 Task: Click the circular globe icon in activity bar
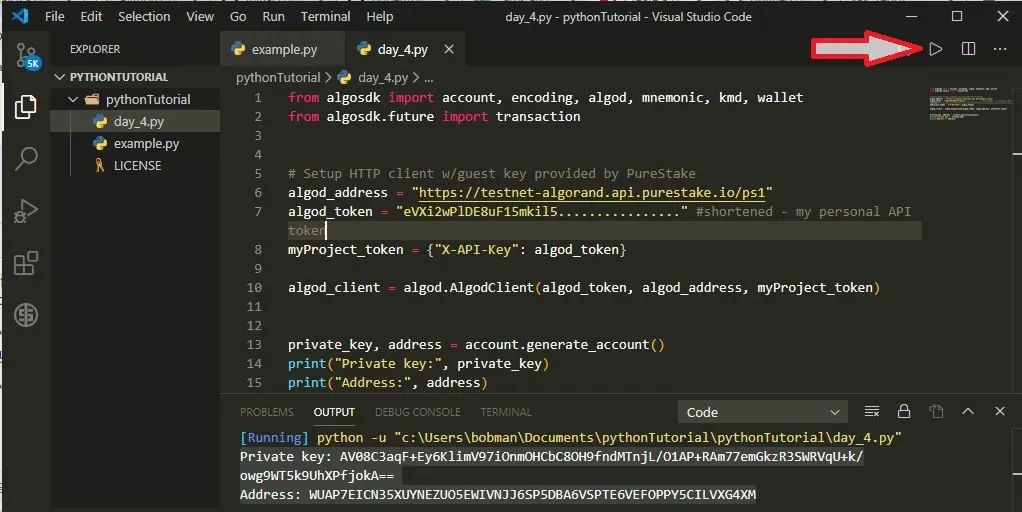pyautogui.click(x=26, y=315)
